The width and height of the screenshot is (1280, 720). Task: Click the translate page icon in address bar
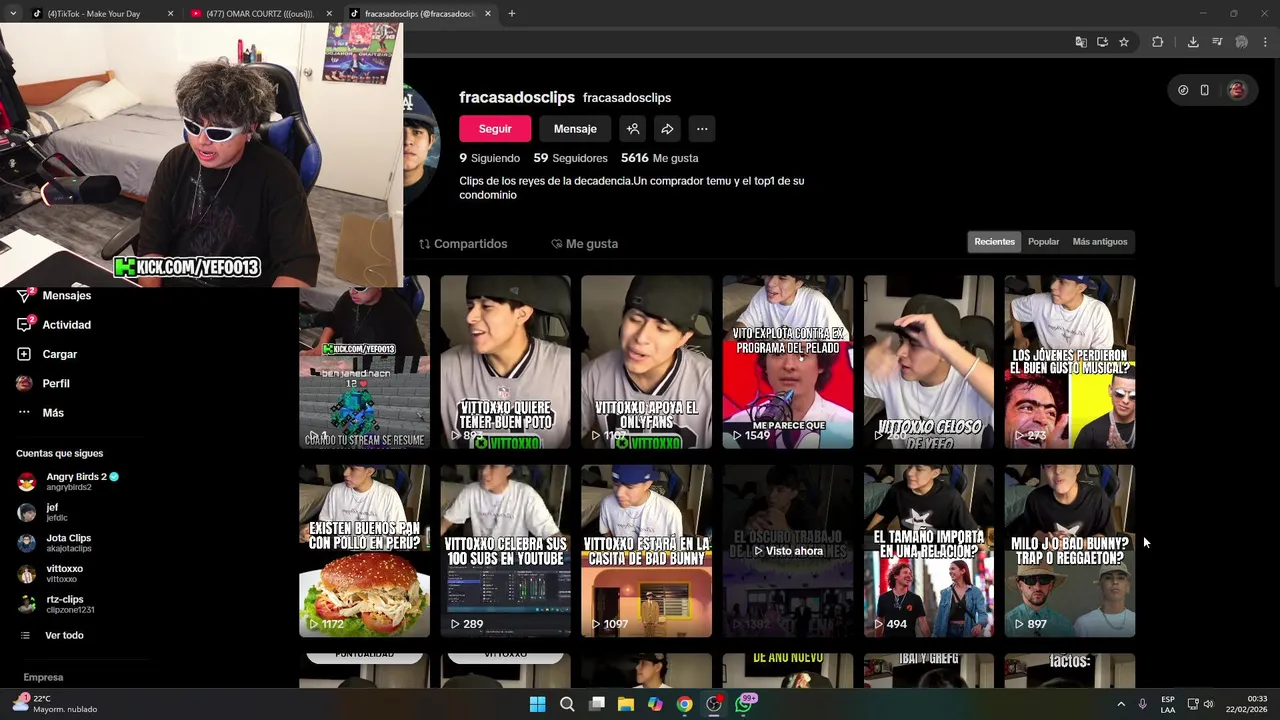coord(1081,42)
